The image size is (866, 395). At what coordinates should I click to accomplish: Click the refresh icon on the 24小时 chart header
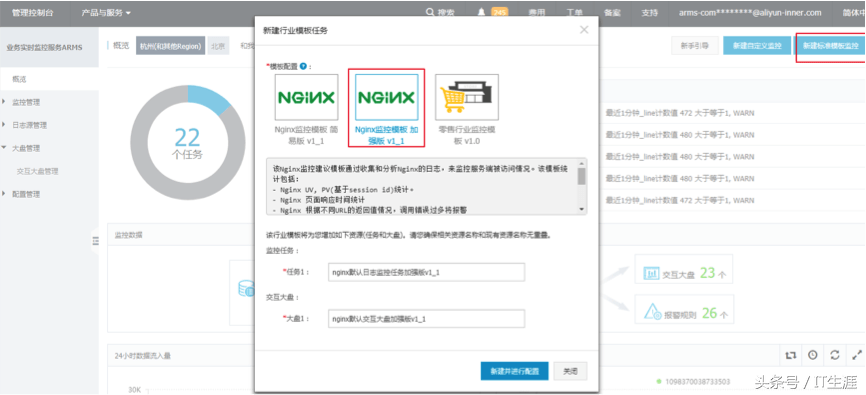[835, 355]
